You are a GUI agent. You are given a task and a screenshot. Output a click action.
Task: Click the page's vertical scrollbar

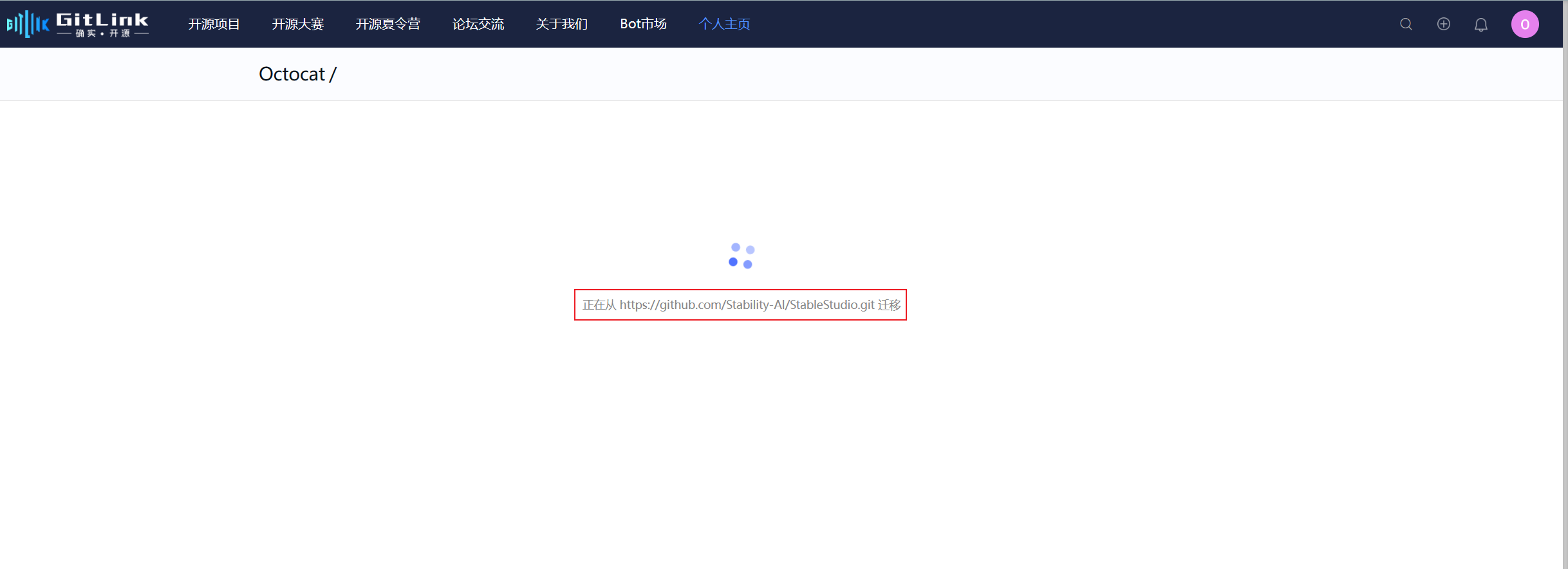(x=1565, y=284)
